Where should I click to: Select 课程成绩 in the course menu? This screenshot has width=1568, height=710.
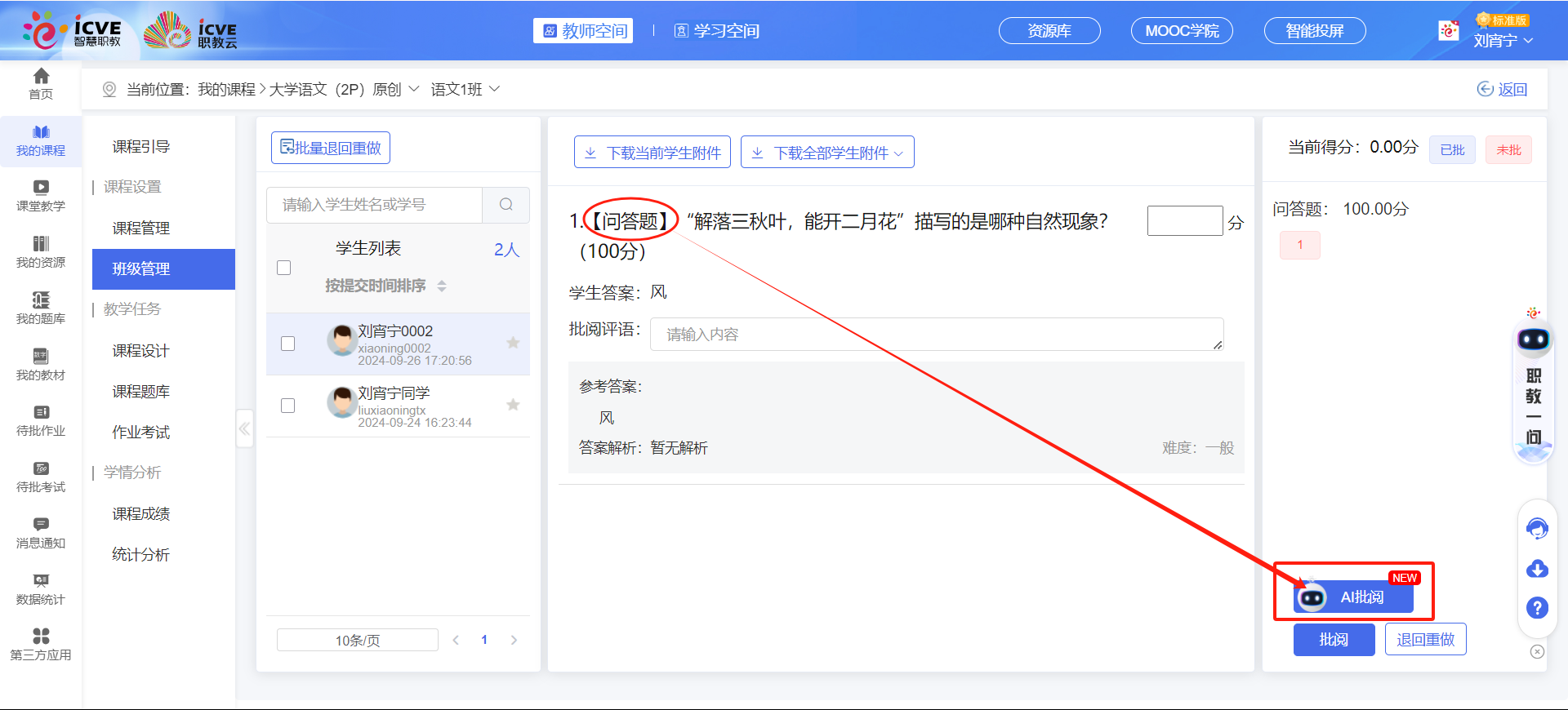coord(141,513)
